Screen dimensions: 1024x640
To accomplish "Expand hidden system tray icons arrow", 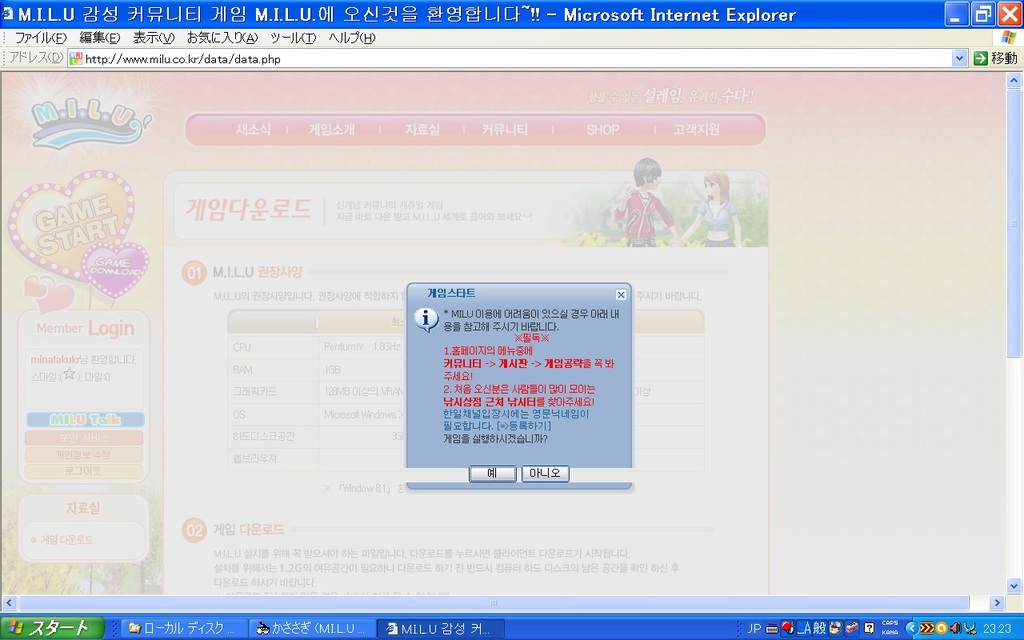I will point(912,628).
